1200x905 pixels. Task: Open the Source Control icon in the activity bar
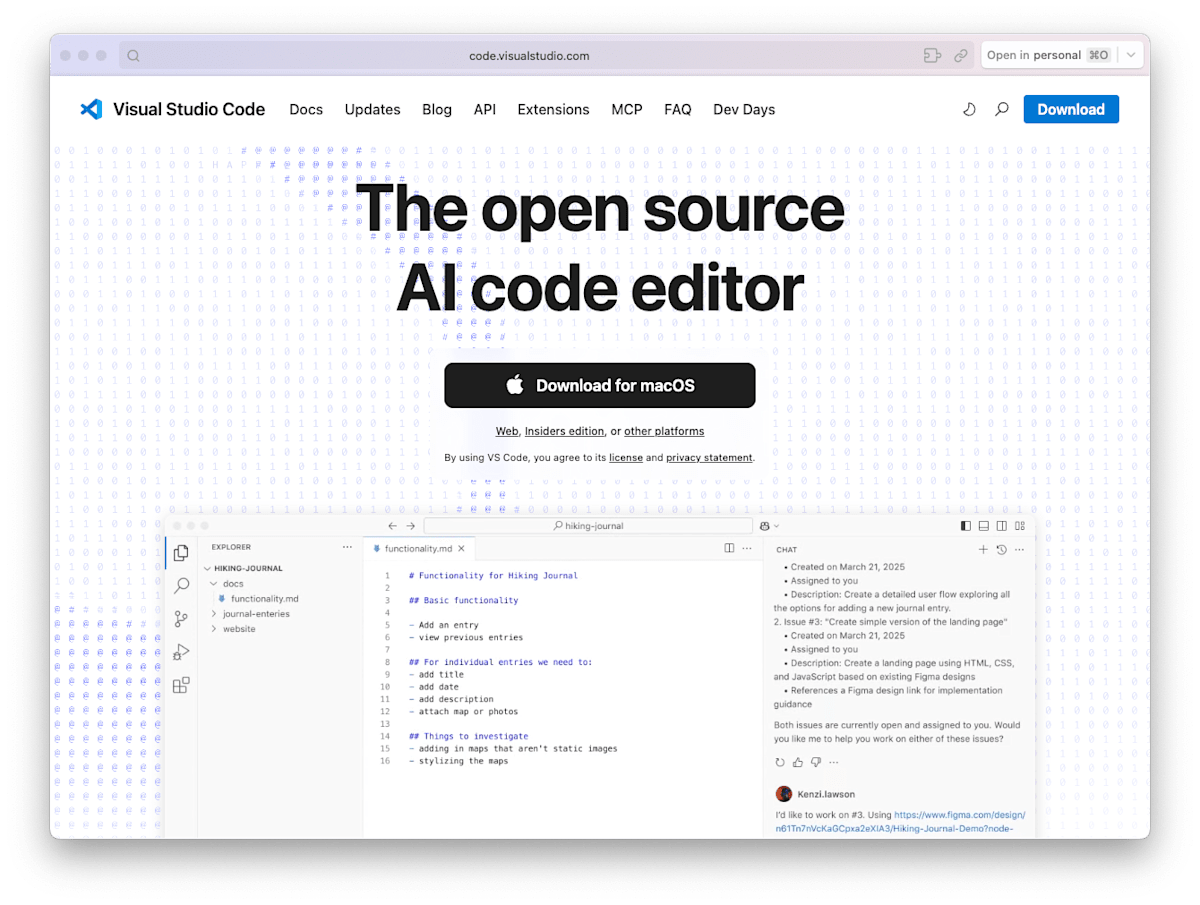181,619
